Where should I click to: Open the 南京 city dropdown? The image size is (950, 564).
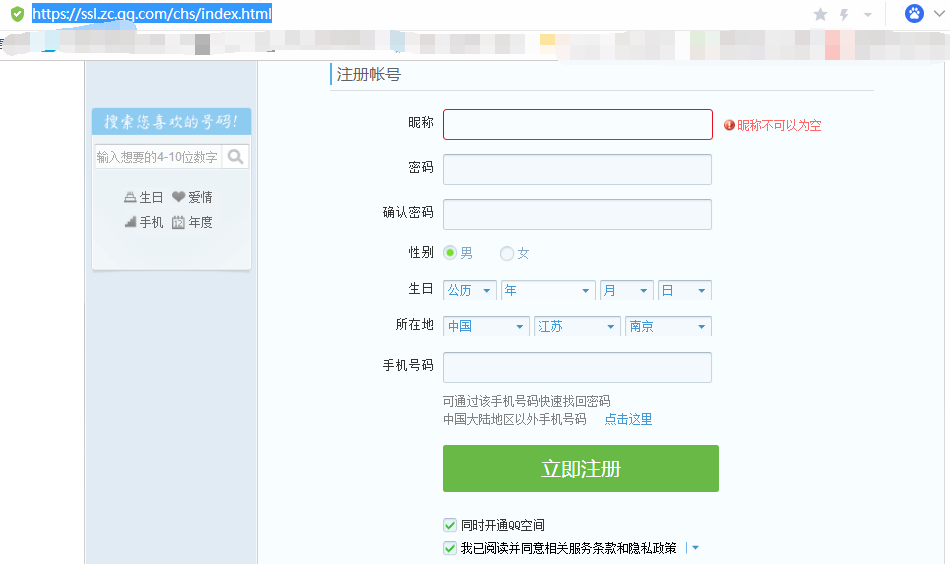668,326
